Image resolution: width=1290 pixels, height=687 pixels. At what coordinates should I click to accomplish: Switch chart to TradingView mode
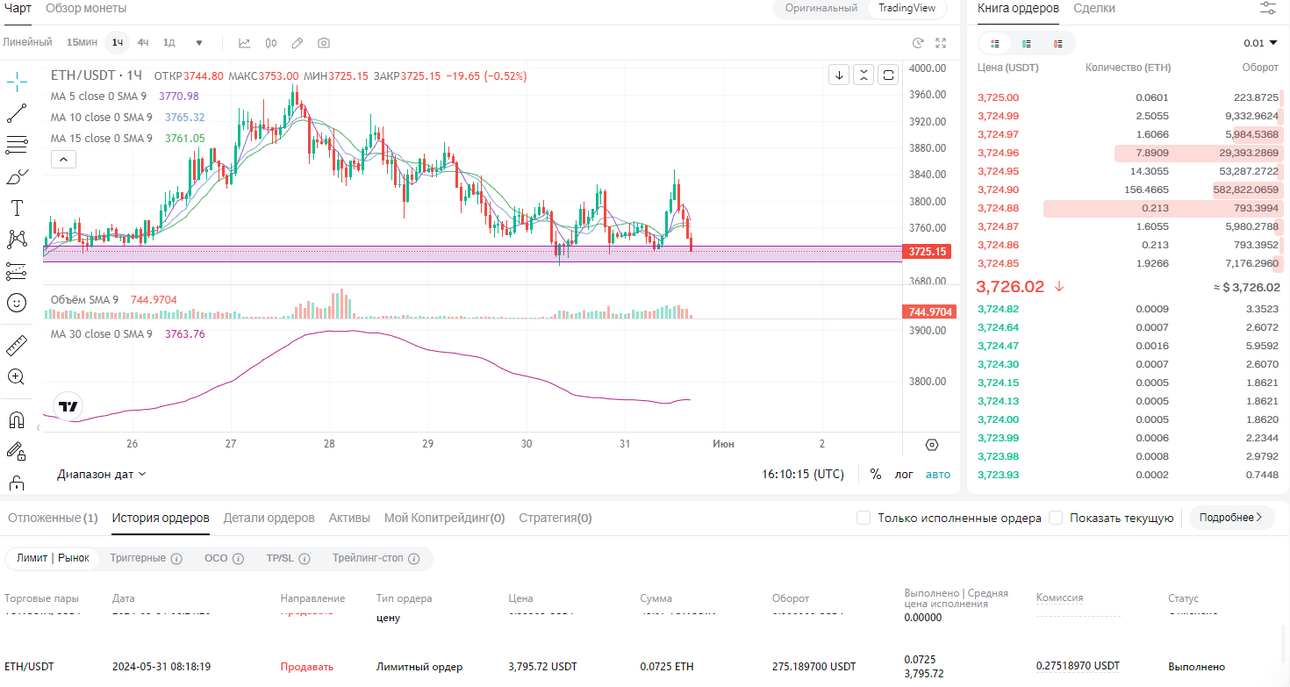(x=907, y=8)
